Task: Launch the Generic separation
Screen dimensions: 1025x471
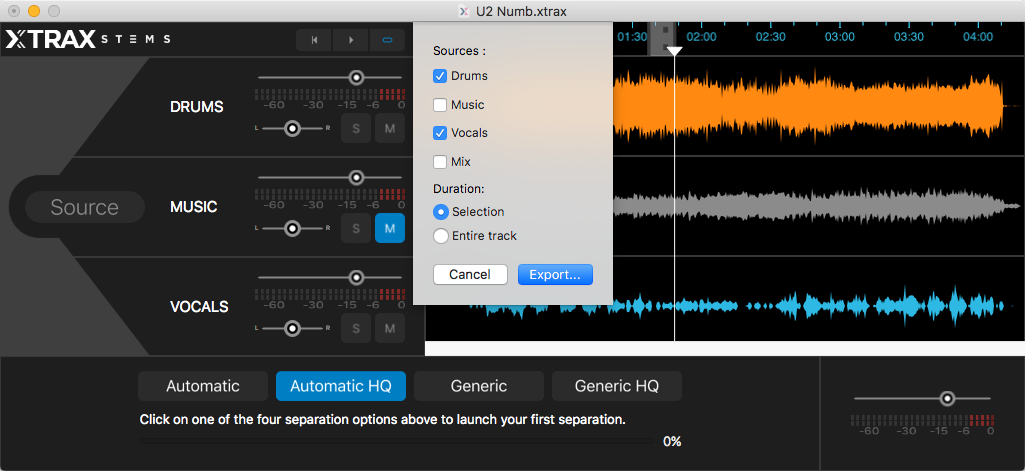Action: click(479, 386)
